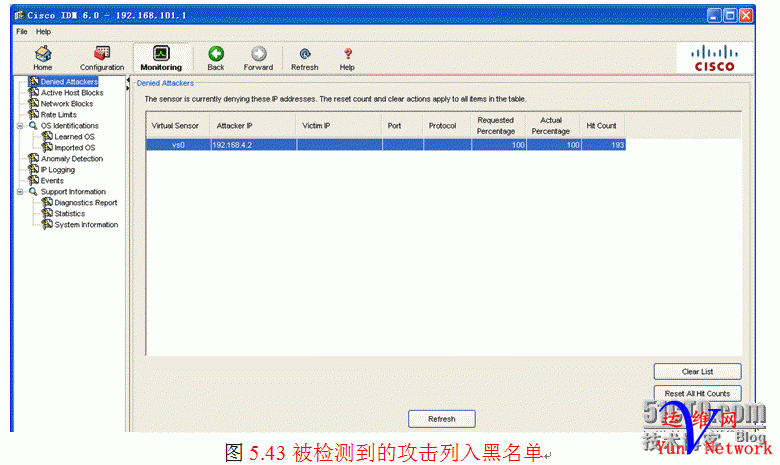Viewport: 780px width, 465px height.
Task: Click the Rate Limits tree icon
Action: pos(34,114)
